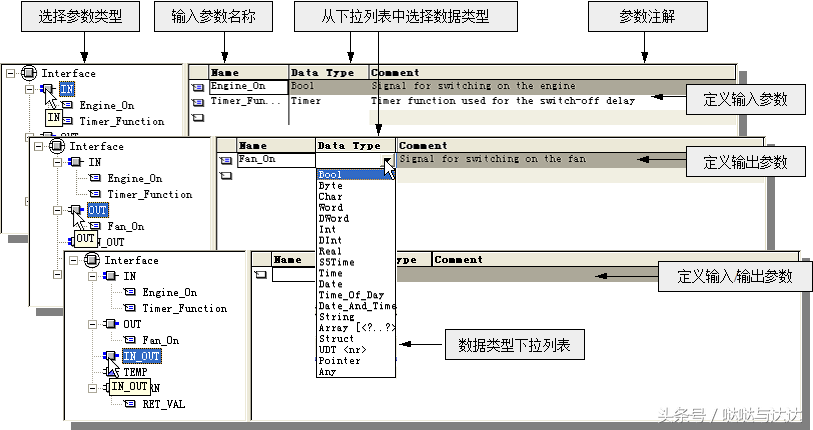Click the OUT folder icon in the bottom window tree
813x430 pixels.
111,324
